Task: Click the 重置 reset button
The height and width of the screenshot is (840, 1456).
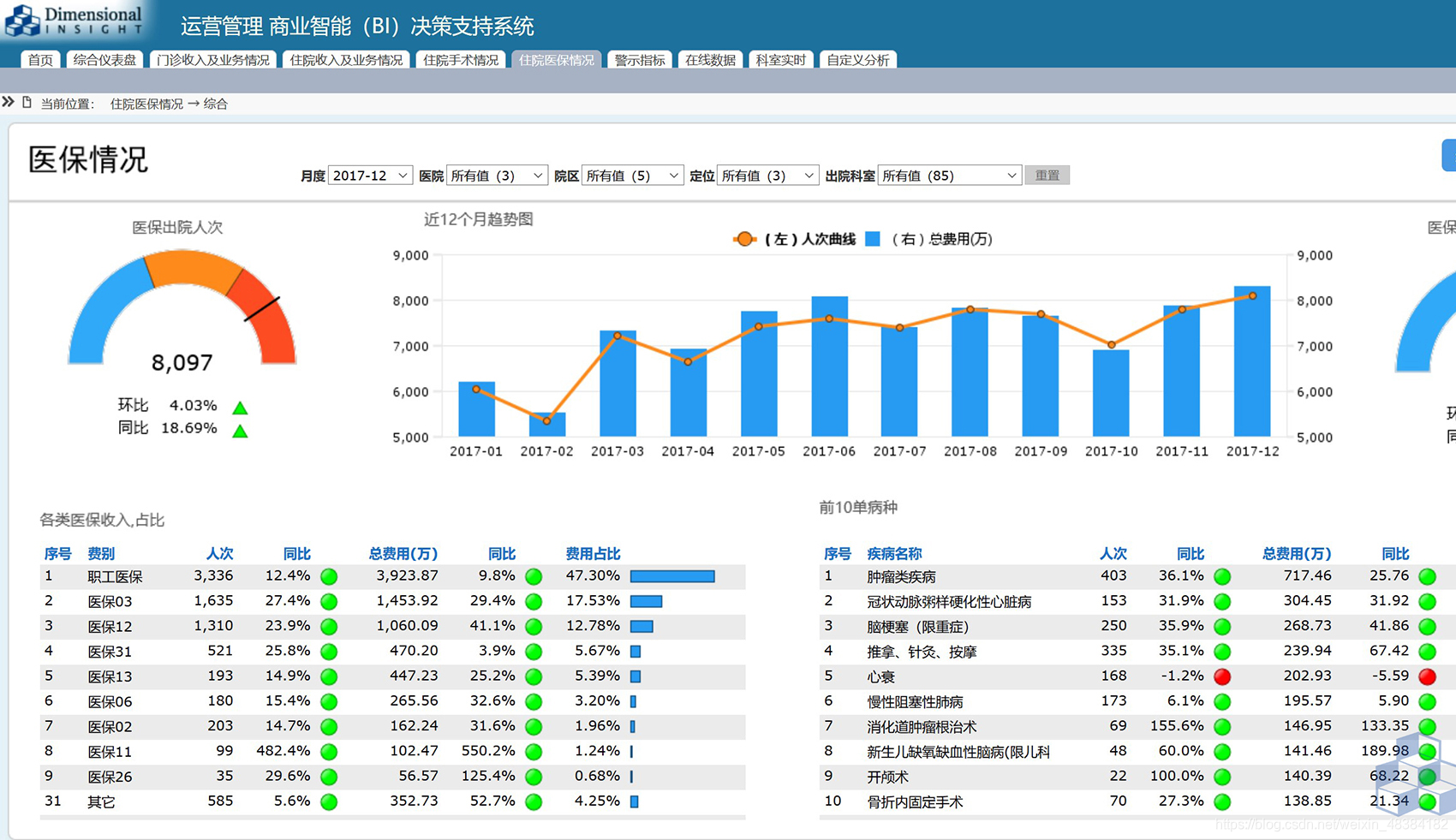Action: pyautogui.click(x=1047, y=176)
